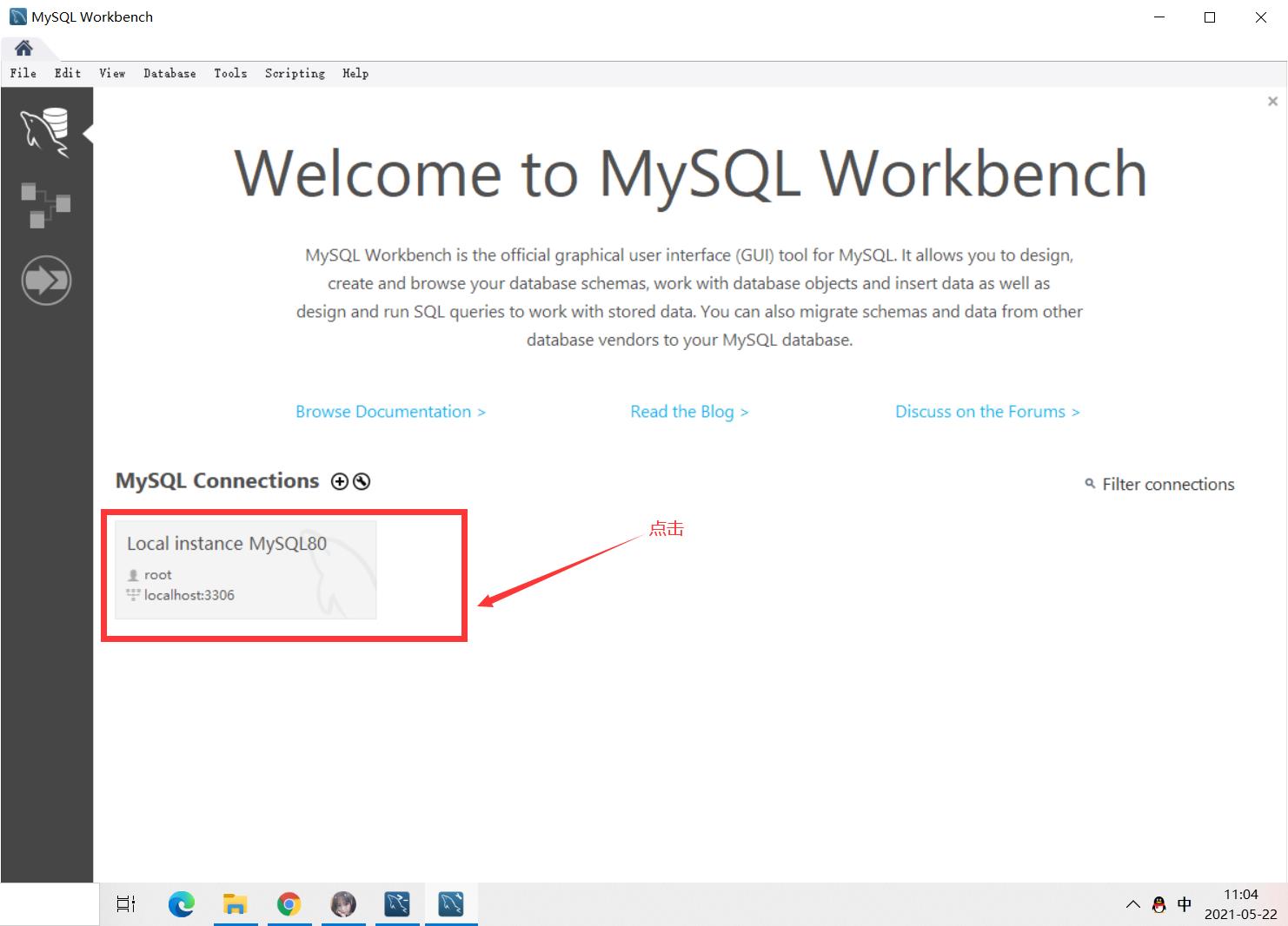Open the Scripting menu

coord(295,73)
